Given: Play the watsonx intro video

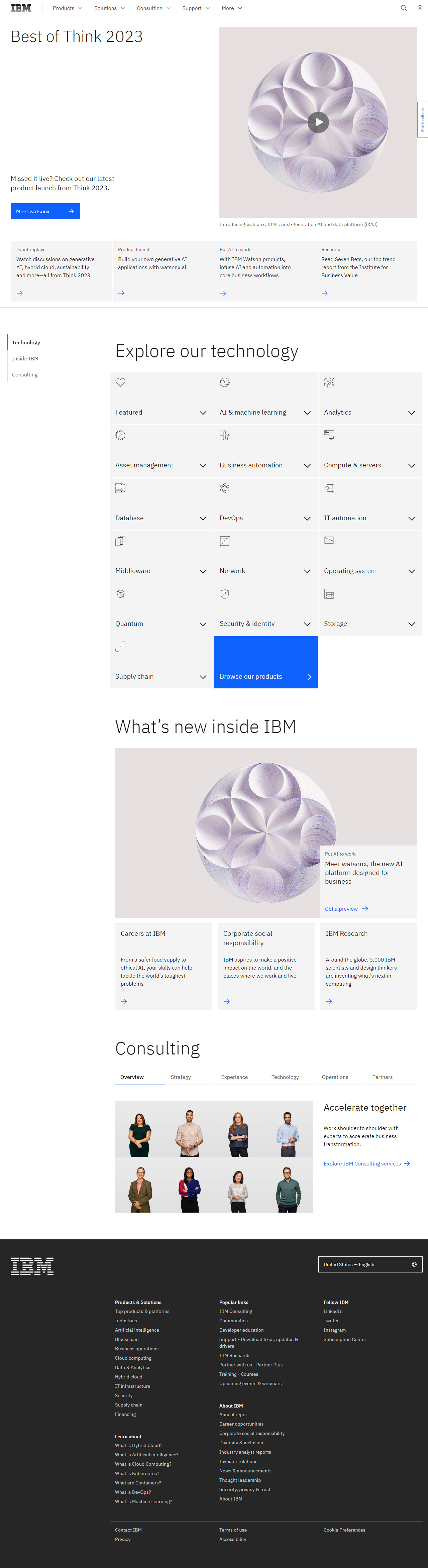Looking at the screenshot, I should coord(318,122).
